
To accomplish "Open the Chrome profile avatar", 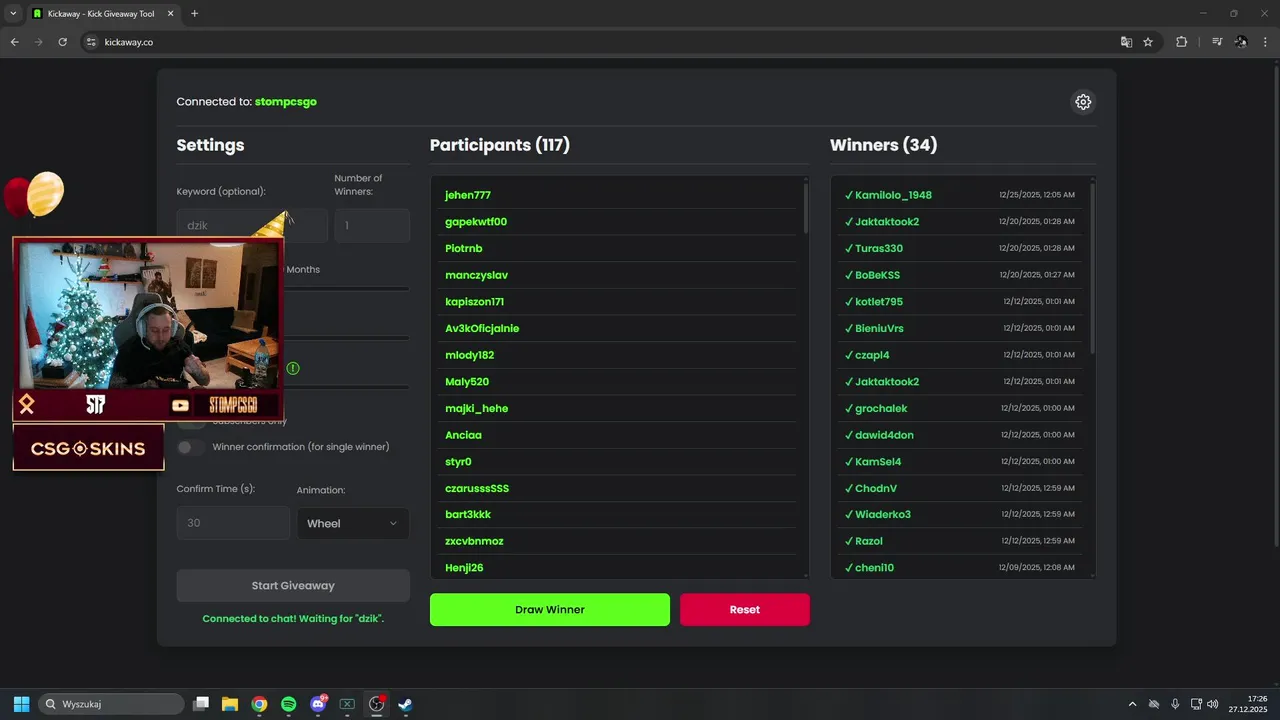I will 1241,42.
